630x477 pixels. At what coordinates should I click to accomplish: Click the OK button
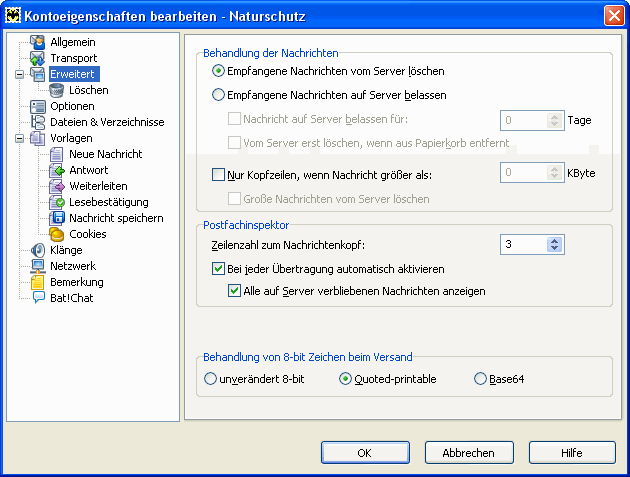tap(365, 453)
